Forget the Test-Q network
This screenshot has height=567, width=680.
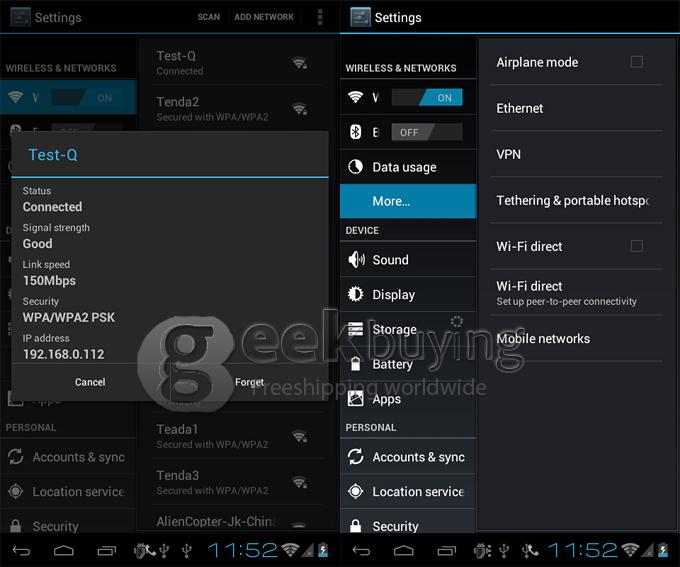[x=249, y=382]
